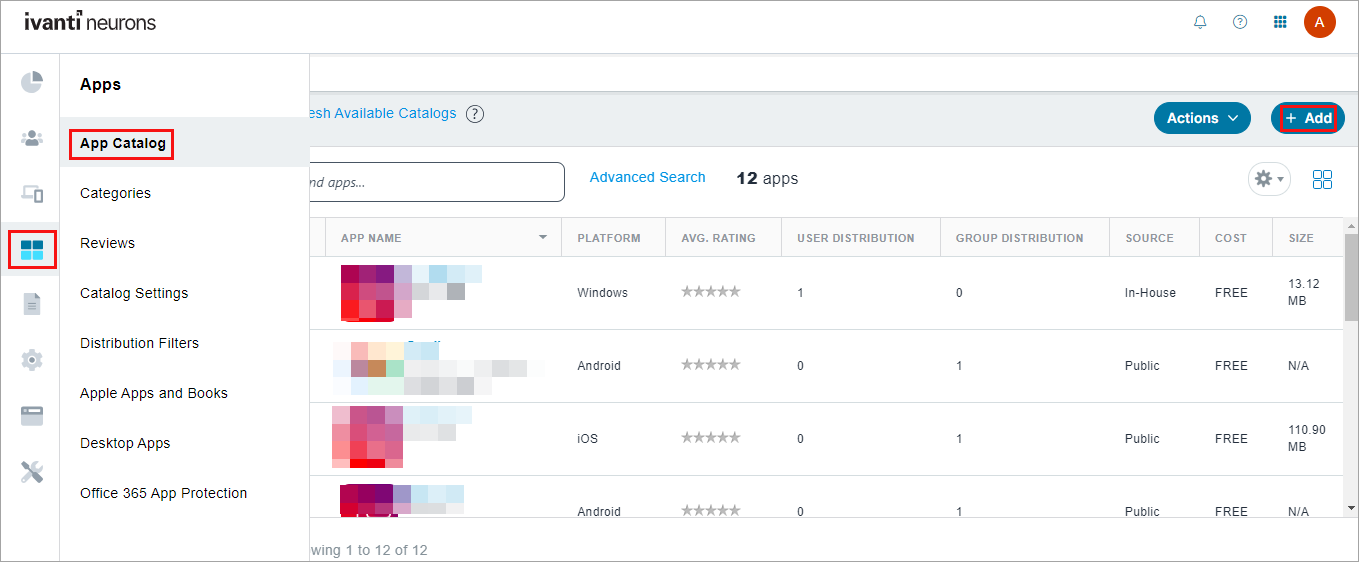Click the help question mark icon in header
The image size is (1359, 562).
1240,22
